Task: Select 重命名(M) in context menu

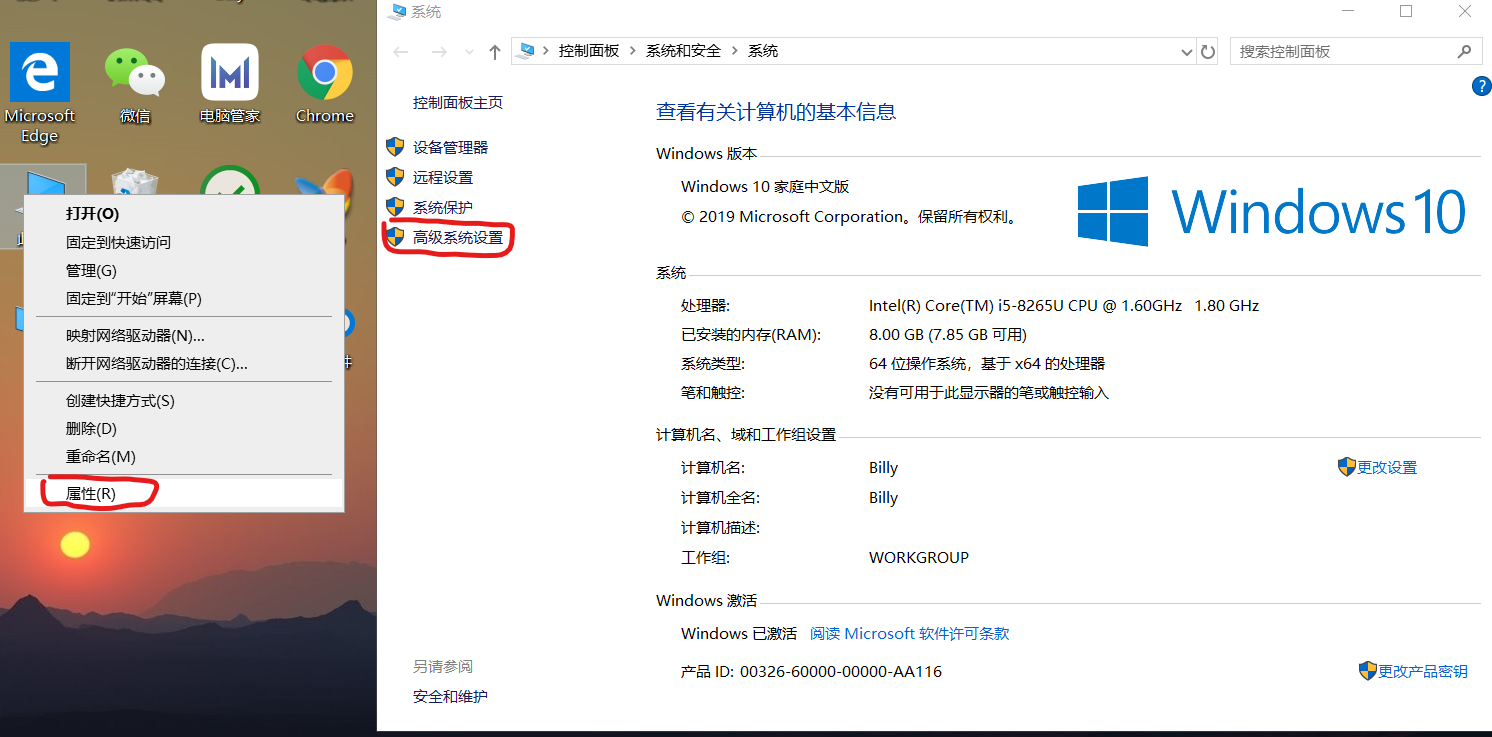Action: [184, 456]
